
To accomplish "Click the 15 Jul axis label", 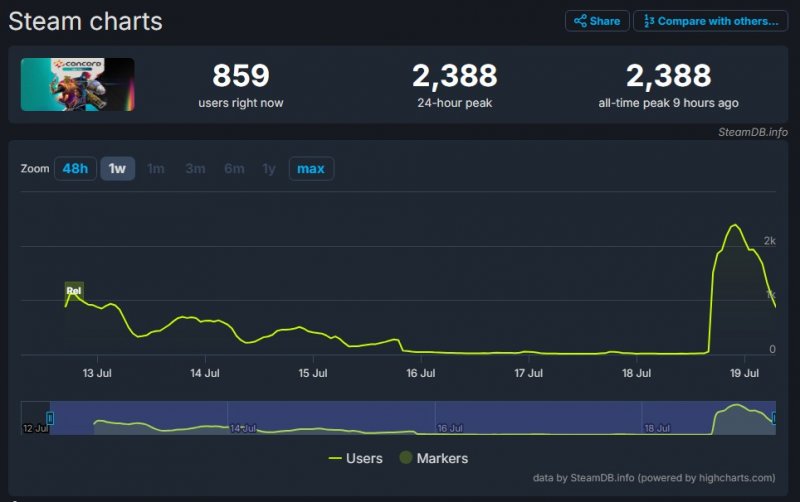I will pyautogui.click(x=313, y=373).
